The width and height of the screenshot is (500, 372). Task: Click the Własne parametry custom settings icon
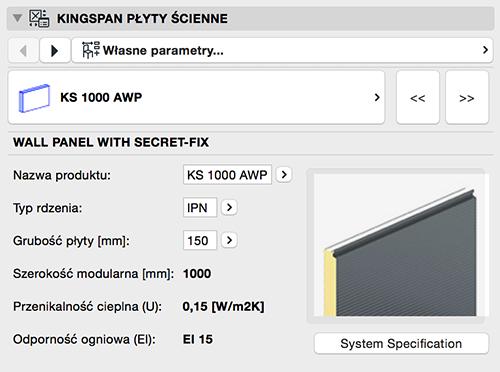(91, 50)
